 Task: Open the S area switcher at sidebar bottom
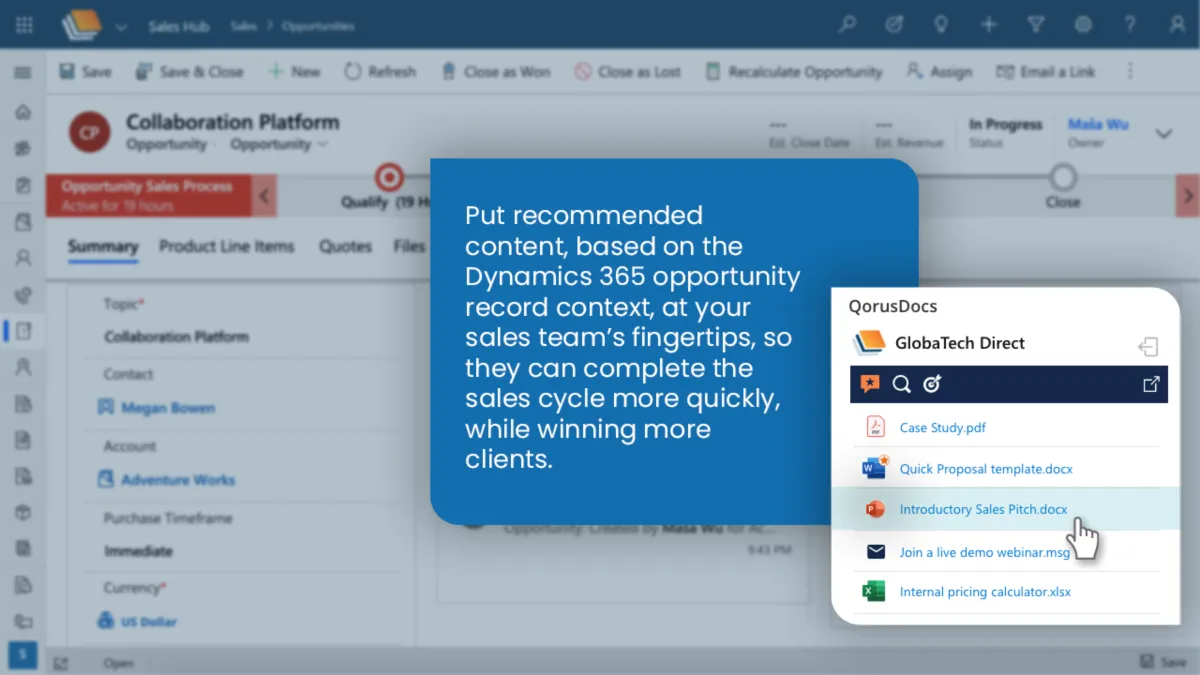[x=22, y=656]
